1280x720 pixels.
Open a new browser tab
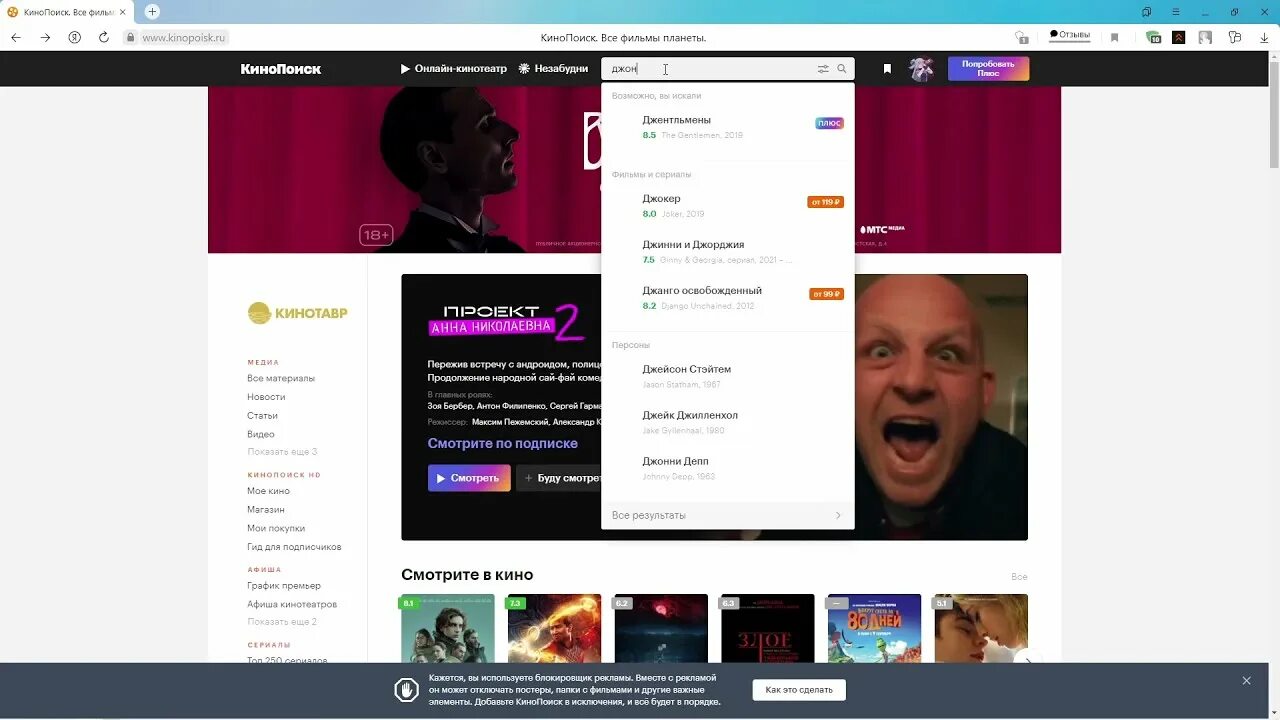[x=152, y=12]
